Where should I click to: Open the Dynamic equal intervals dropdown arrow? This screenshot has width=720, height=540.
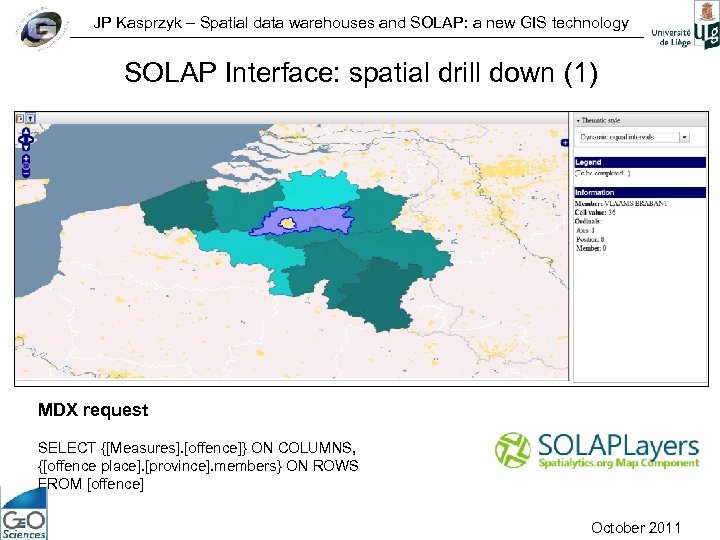point(685,137)
